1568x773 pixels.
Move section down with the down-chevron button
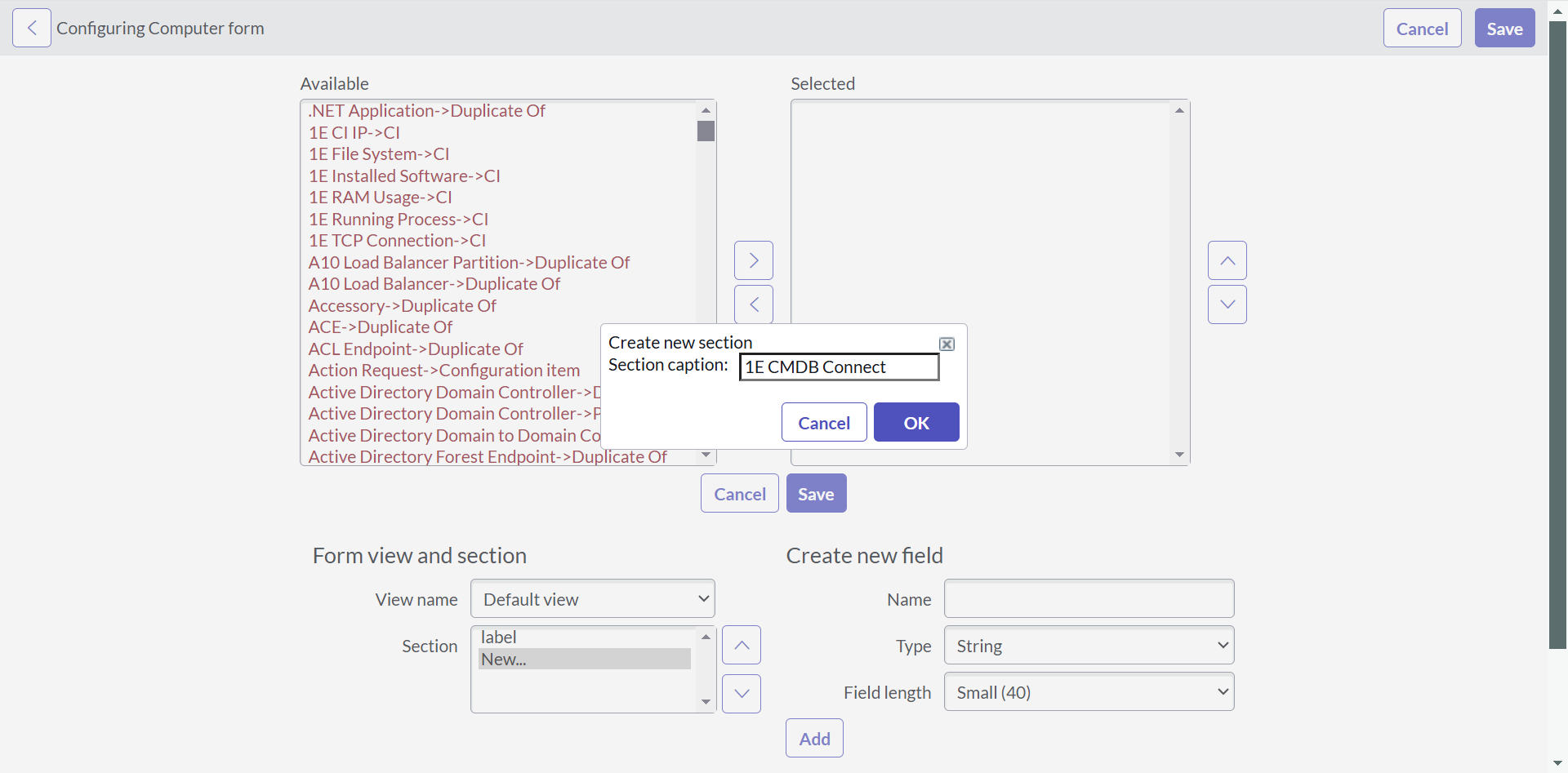[x=741, y=693]
